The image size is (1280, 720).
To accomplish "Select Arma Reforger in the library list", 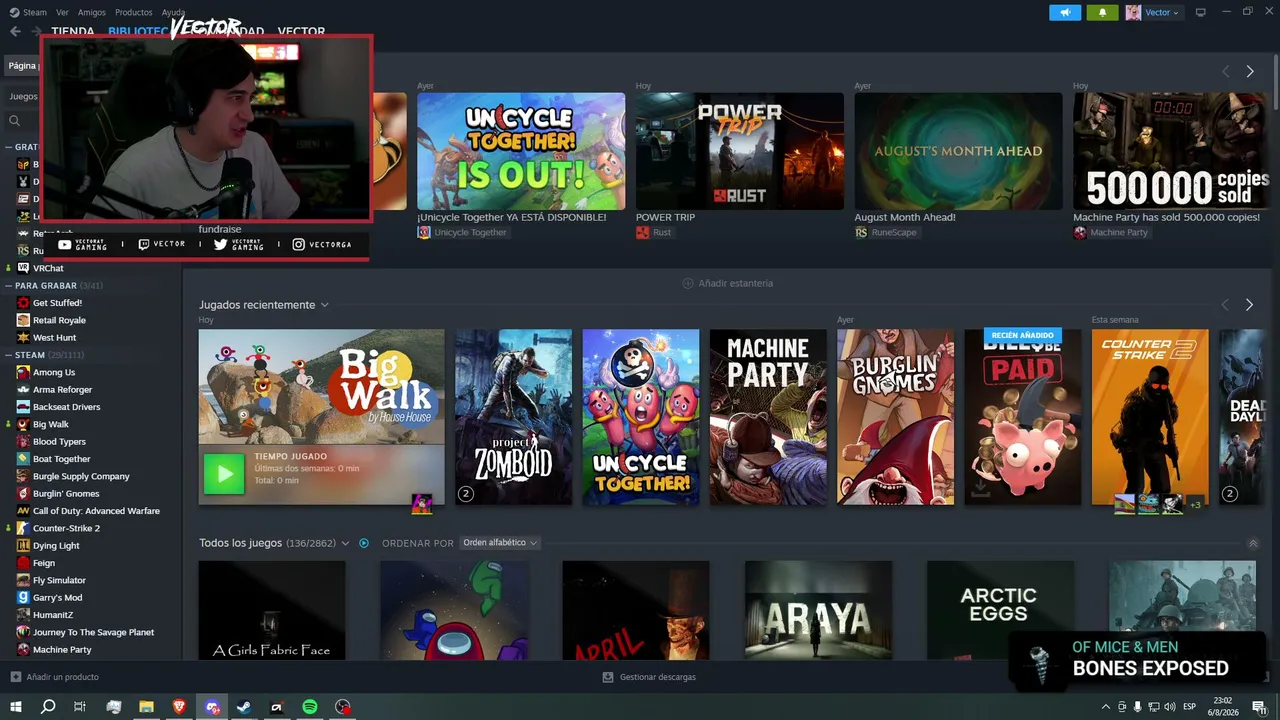I will click(x=62, y=389).
